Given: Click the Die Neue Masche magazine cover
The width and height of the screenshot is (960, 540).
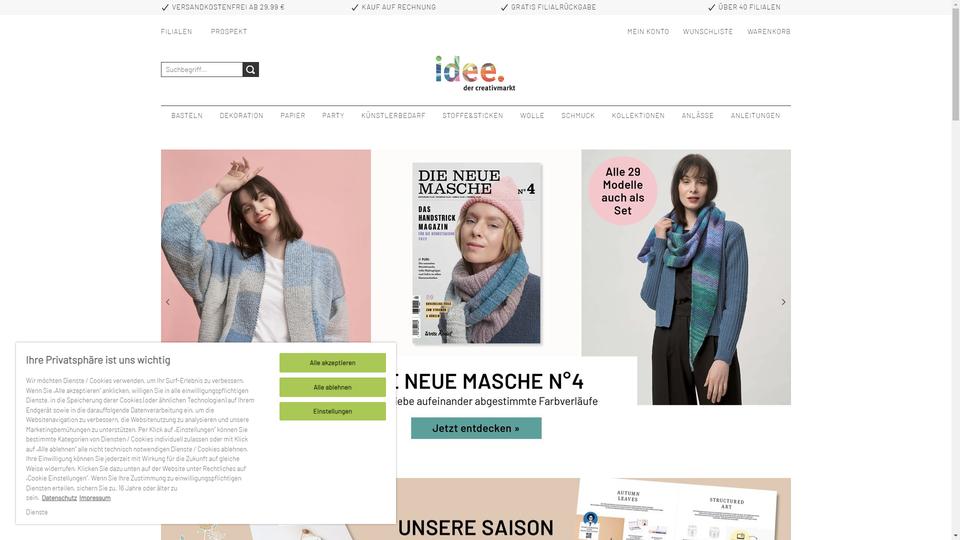Looking at the screenshot, I should (476, 253).
